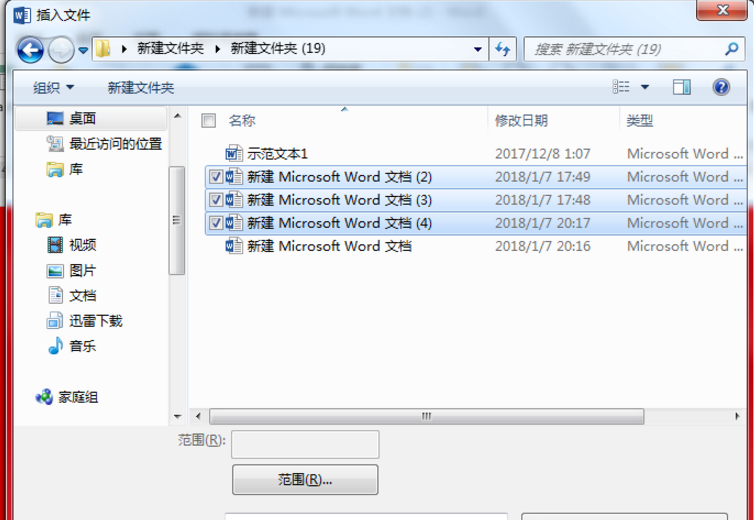Screen dimensions: 754x520
Task: Open the help question mark icon
Action: tap(721, 88)
